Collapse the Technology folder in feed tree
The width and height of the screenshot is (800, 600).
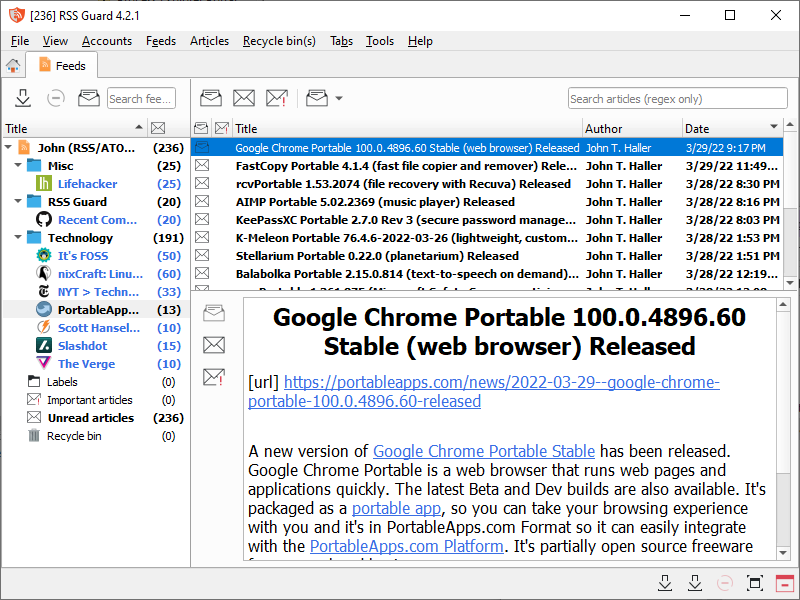point(18,238)
